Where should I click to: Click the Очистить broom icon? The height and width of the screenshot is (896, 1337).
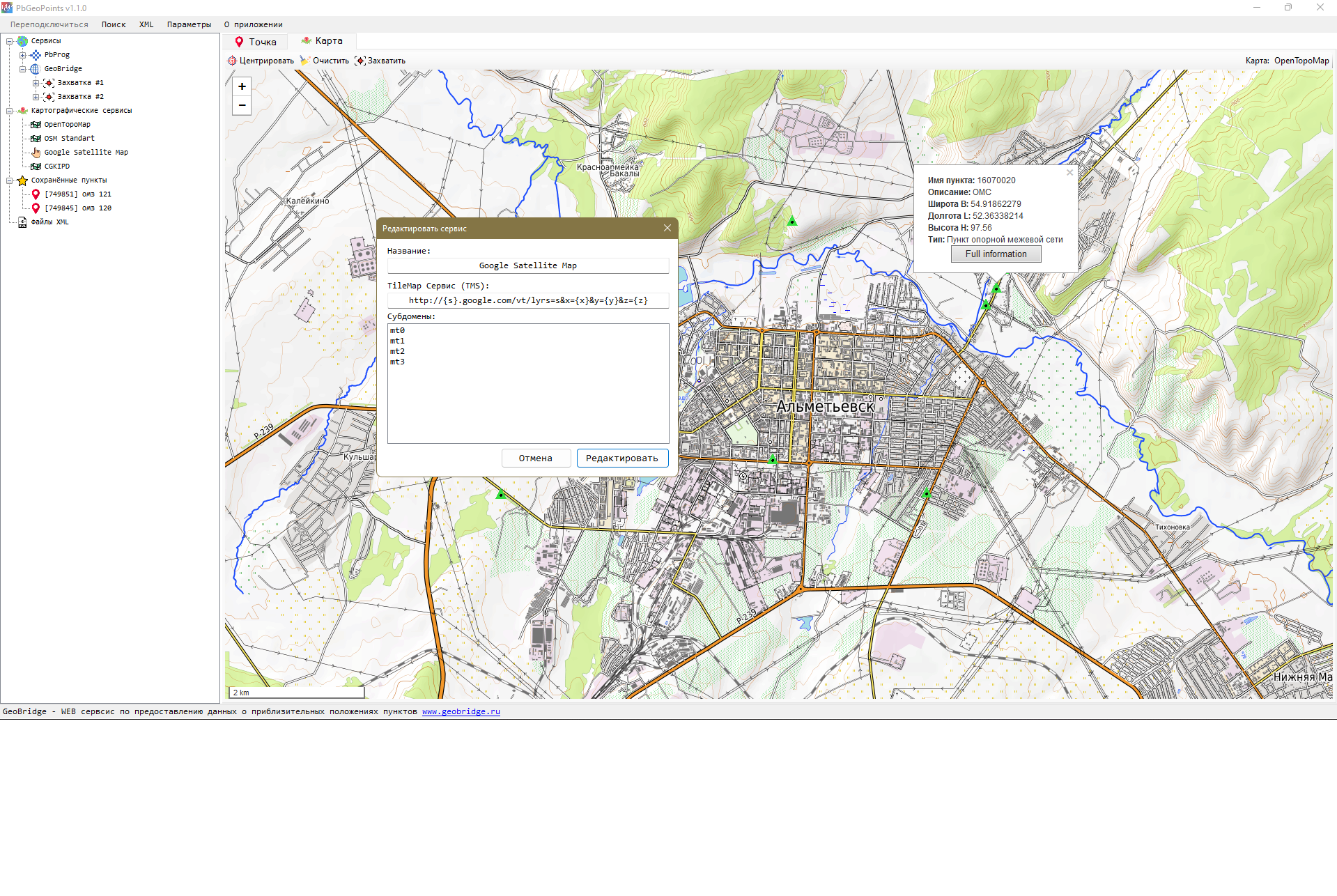pos(304,61)
